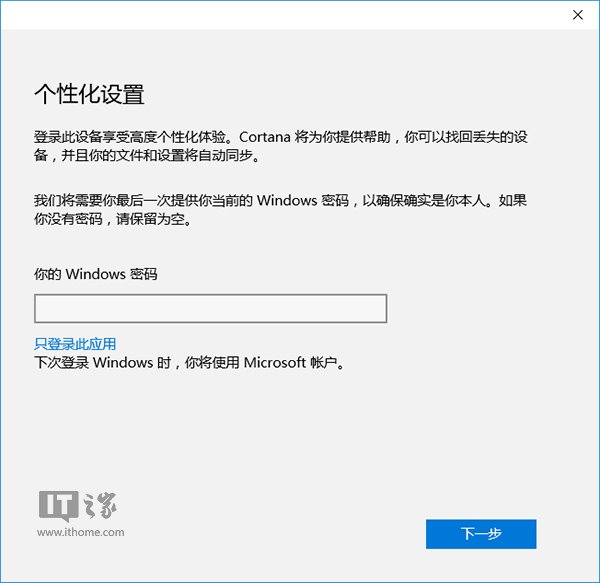The height and width of the screenshot is (583, 600).
Task: Click text 下次登录 Windows 时,你将使用 Microsoft 帐户
Action: [x=189, y=362]
